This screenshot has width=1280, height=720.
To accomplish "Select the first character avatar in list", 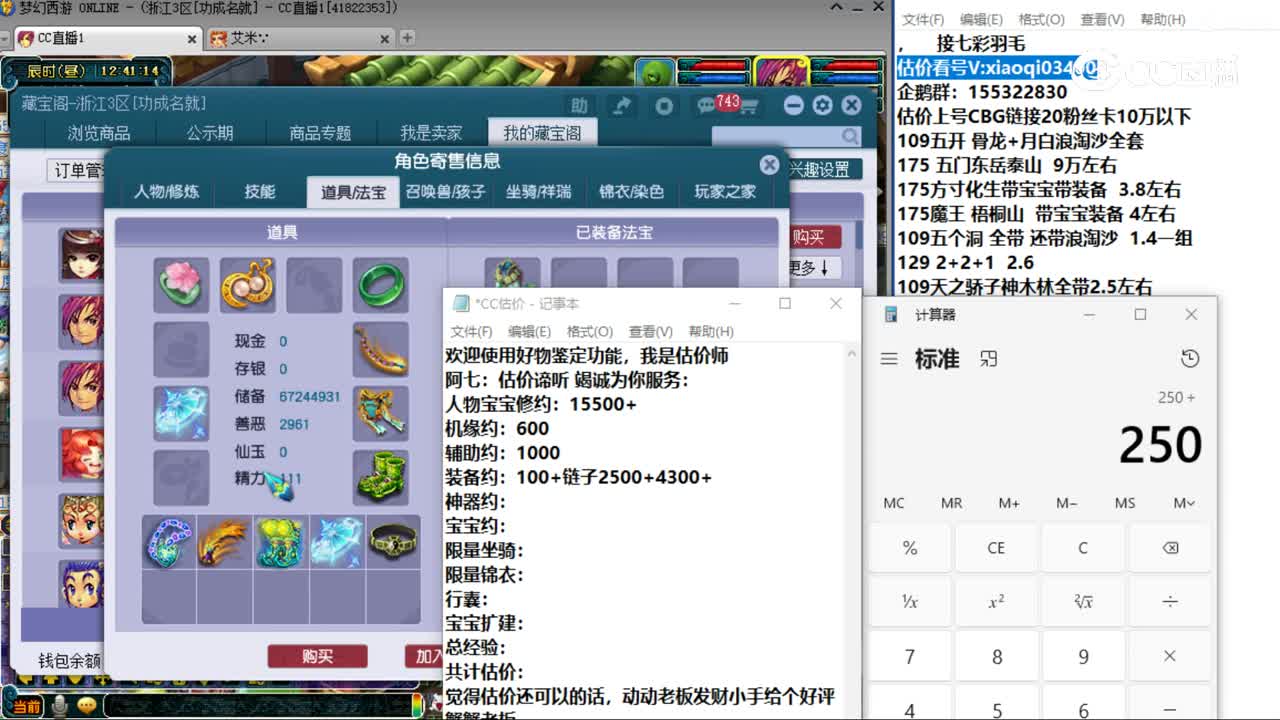I will tap(81, 256).
